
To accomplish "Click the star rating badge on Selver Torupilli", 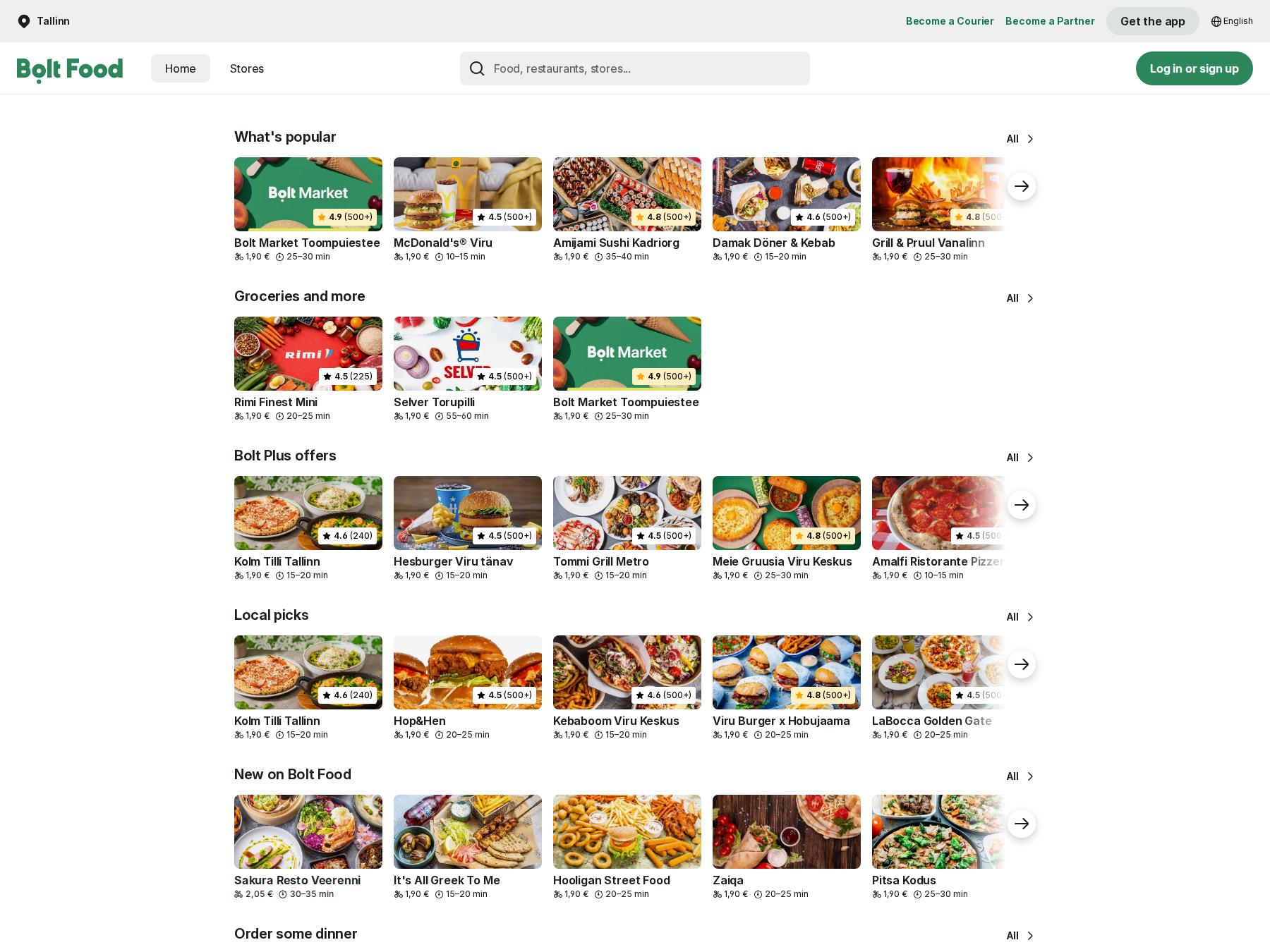I will pos(504,377).
